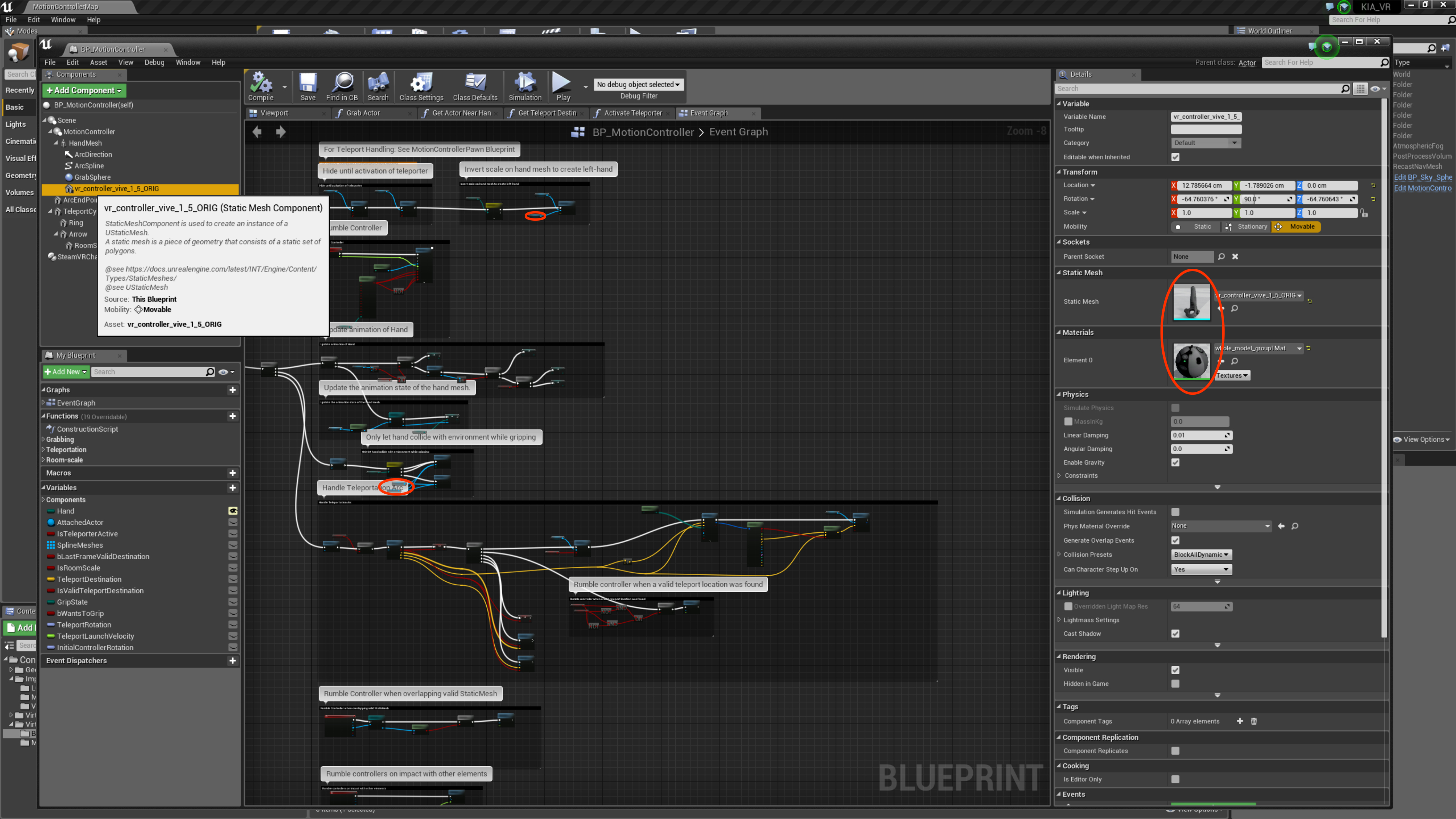Uncheck Cast Shadow option
The image size is (1456, 819).
pyautogui.click(x=1176, y=634)
